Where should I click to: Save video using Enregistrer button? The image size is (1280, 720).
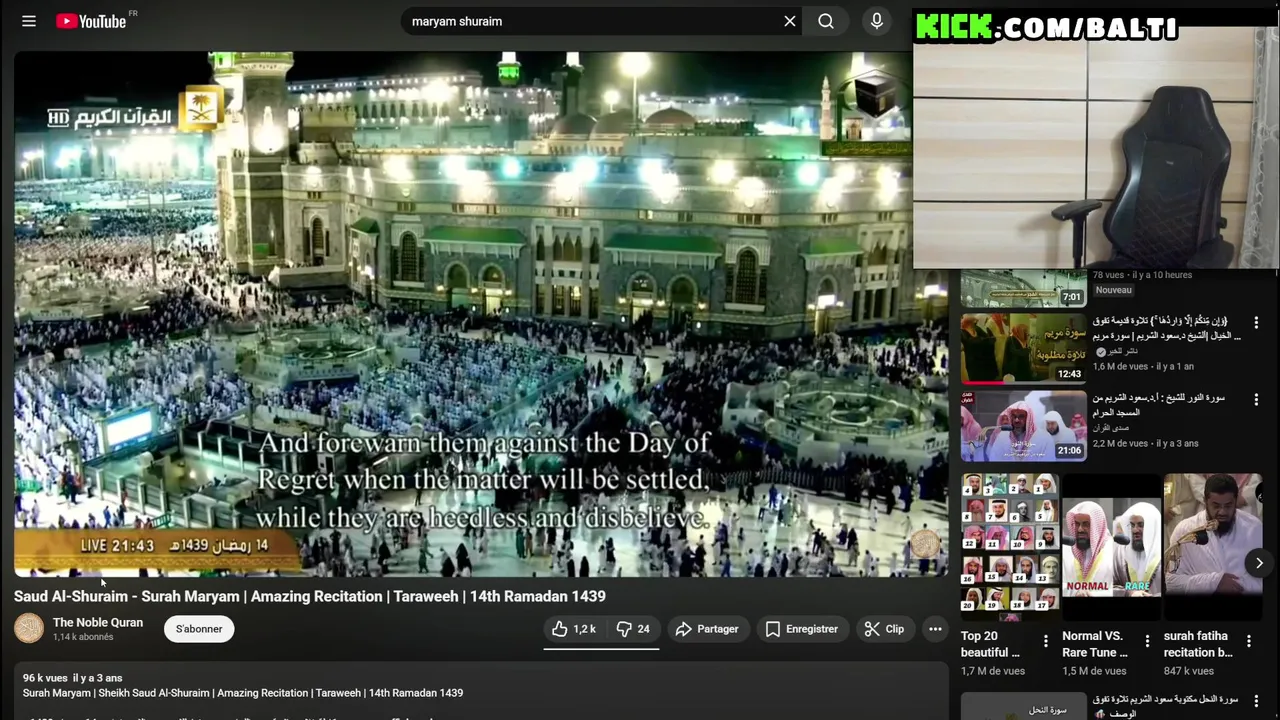[x=801, y=629]
